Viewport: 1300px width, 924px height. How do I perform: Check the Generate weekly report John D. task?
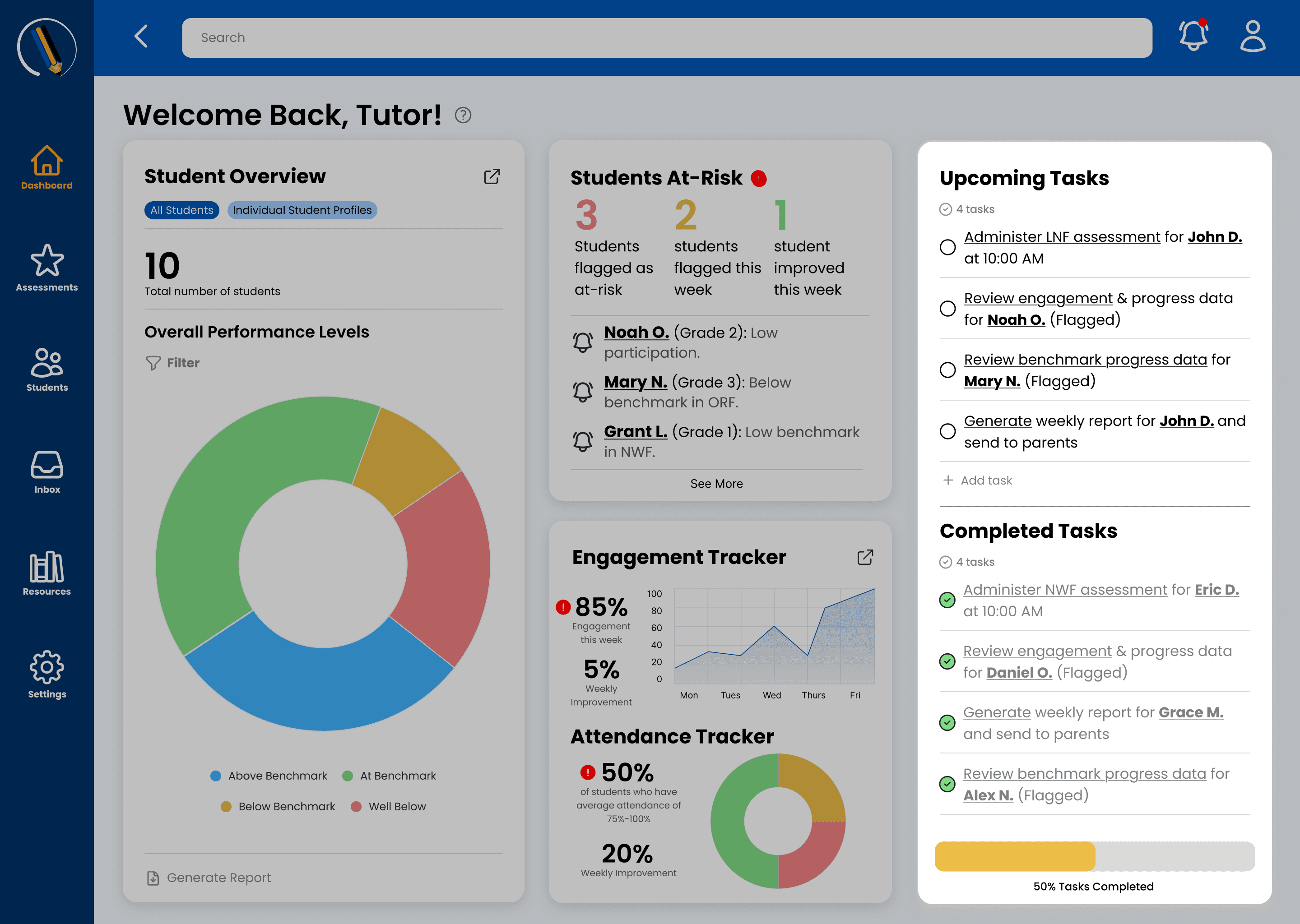point(947,431)
